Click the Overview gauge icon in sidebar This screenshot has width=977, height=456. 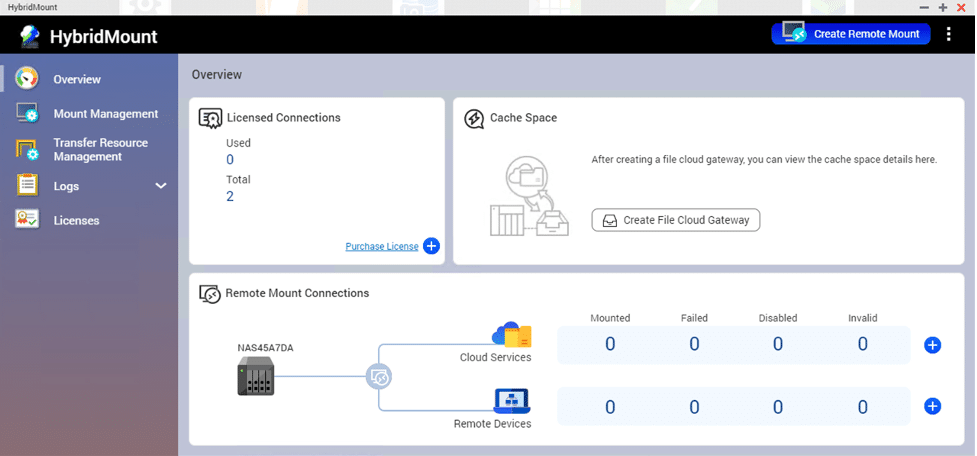27,79
